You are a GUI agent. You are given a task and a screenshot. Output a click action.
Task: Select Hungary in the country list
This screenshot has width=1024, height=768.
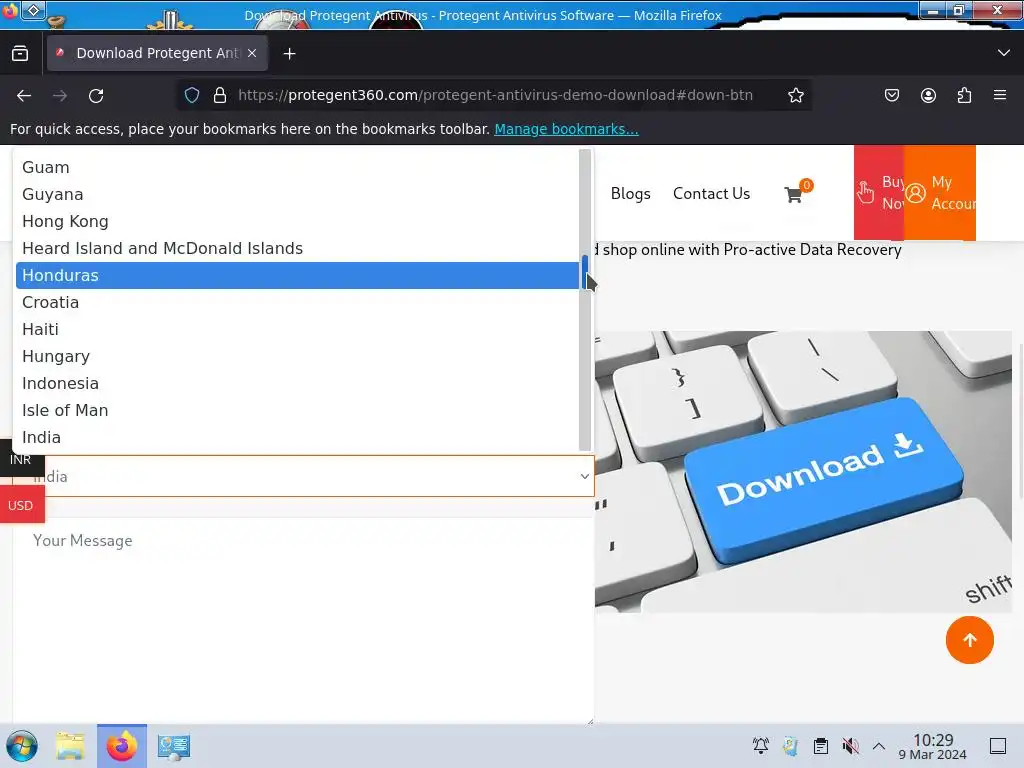[297, 357]
